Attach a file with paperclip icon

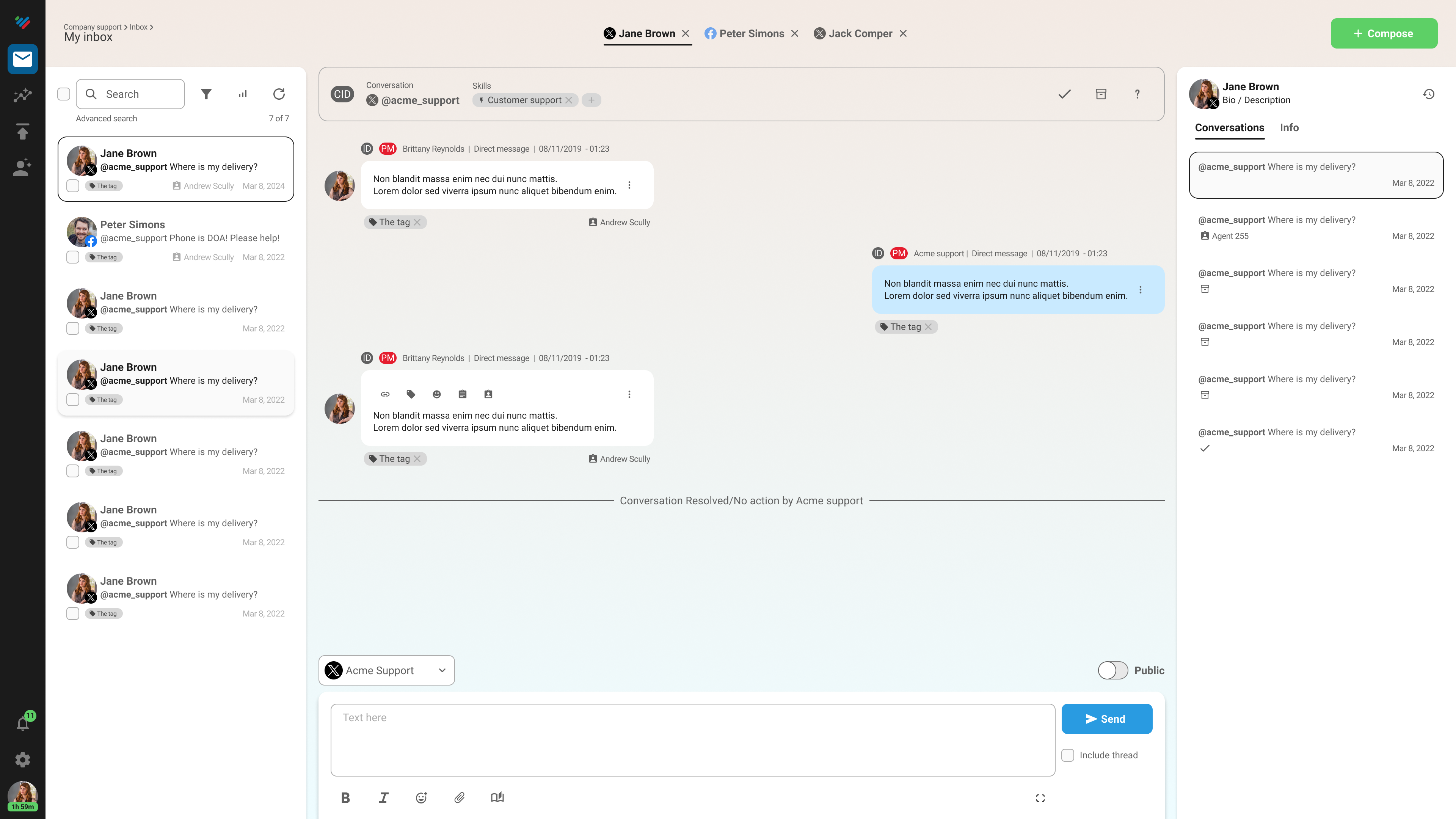(460, 797)
